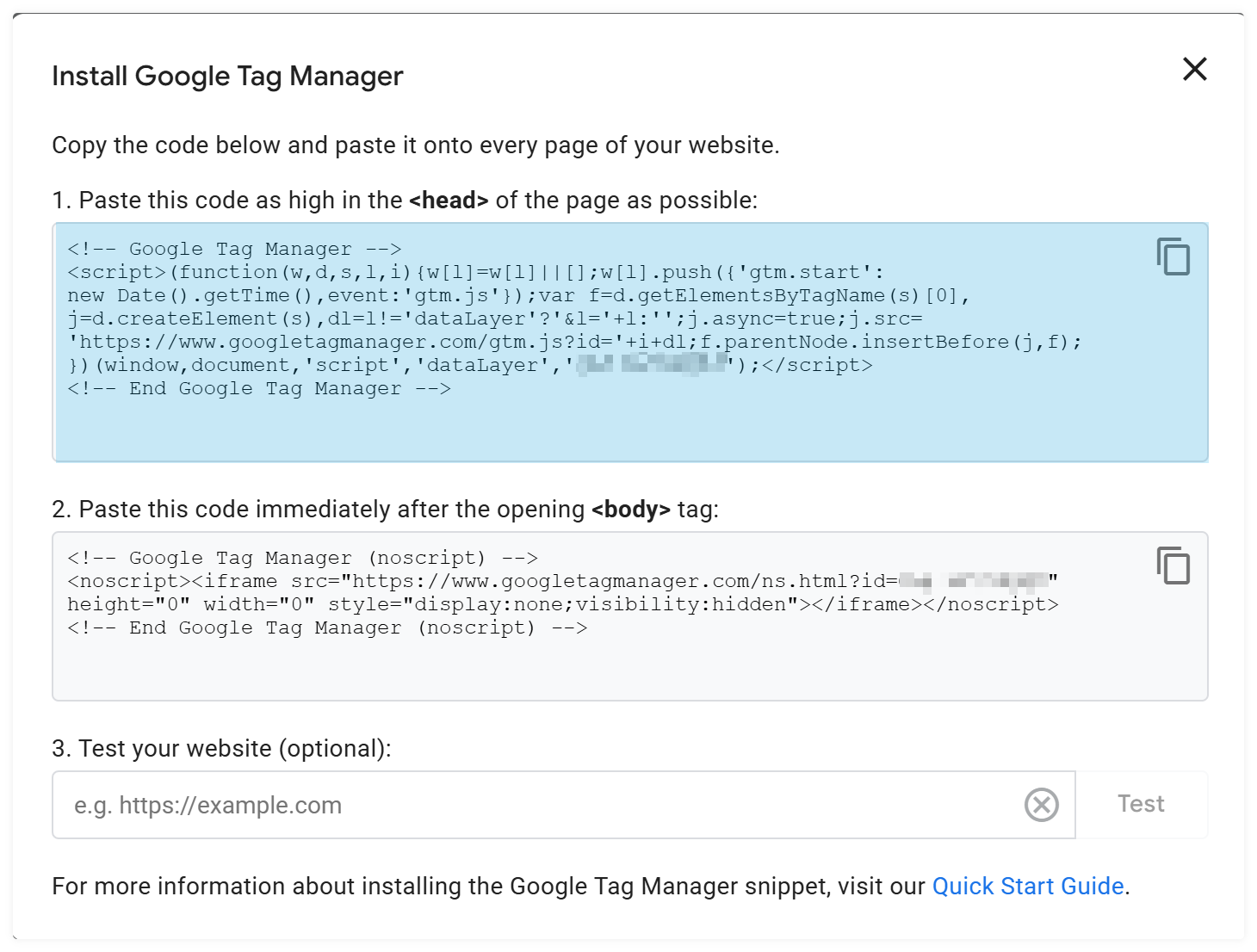Click '3. Test your website (optional):' text
The height and width of the screenshot is (952, 1257).
[221, 748]
